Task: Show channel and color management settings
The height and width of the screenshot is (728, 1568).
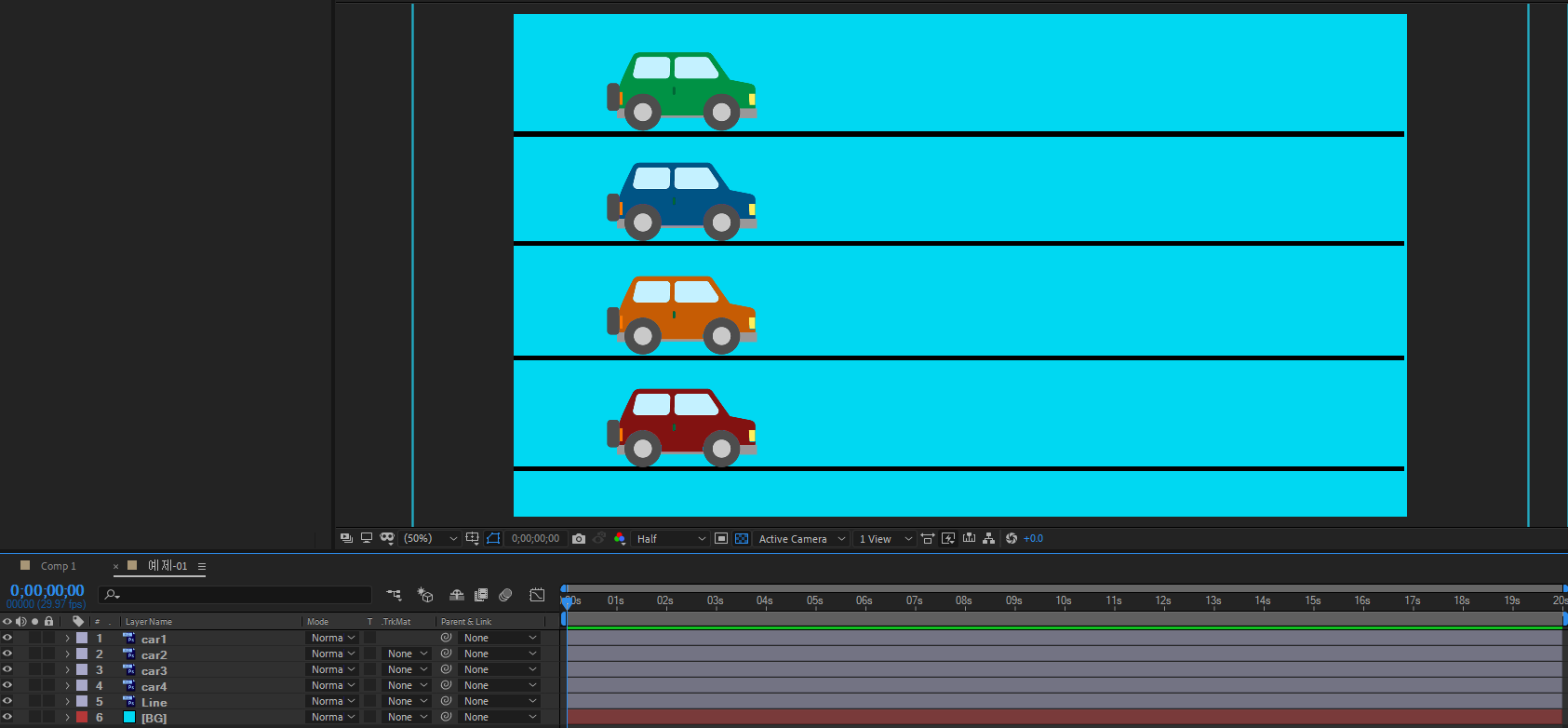Action: pyautogui.click(x=620, y=538)
